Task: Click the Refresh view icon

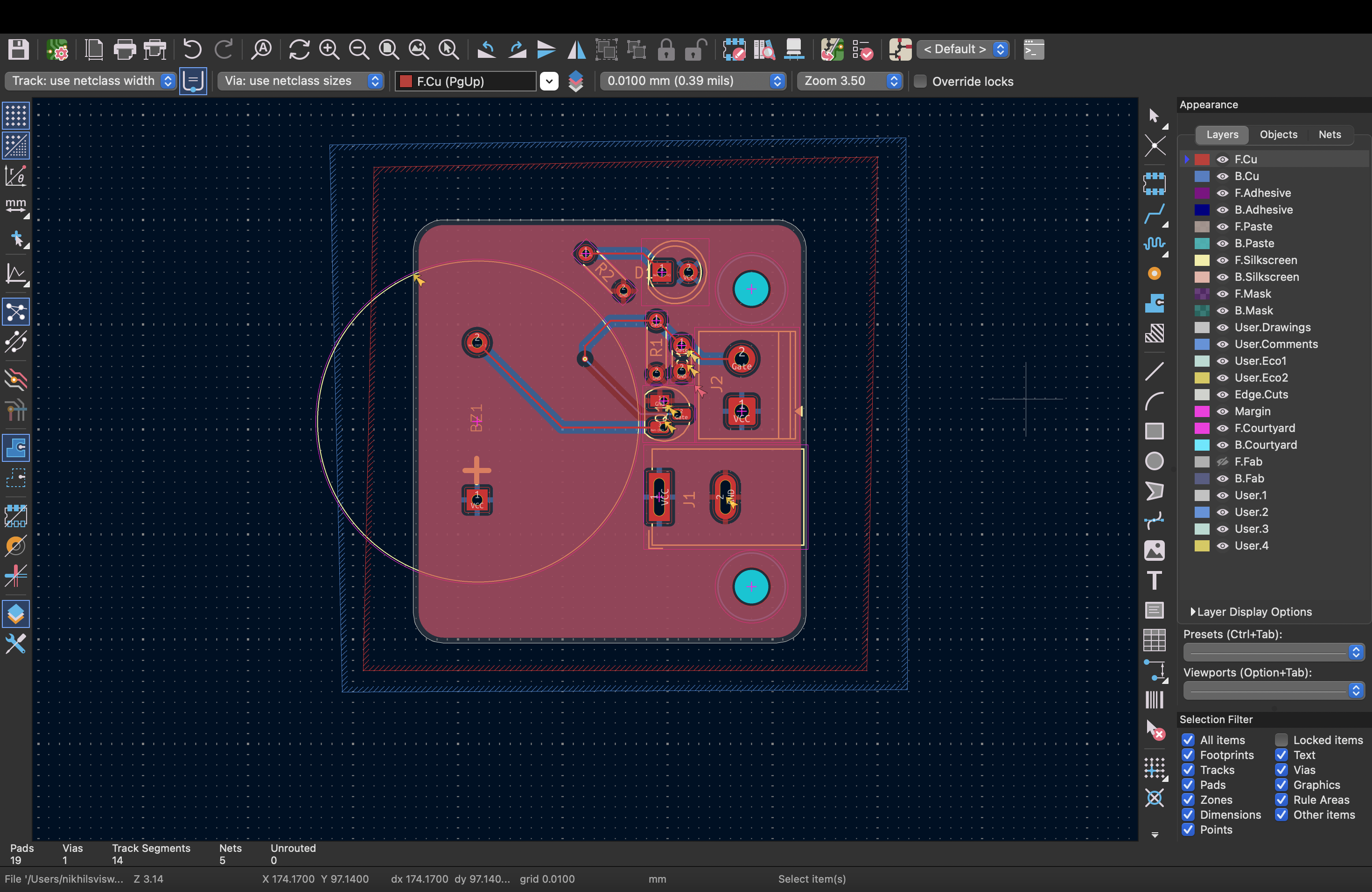Action: click(299, 49)
